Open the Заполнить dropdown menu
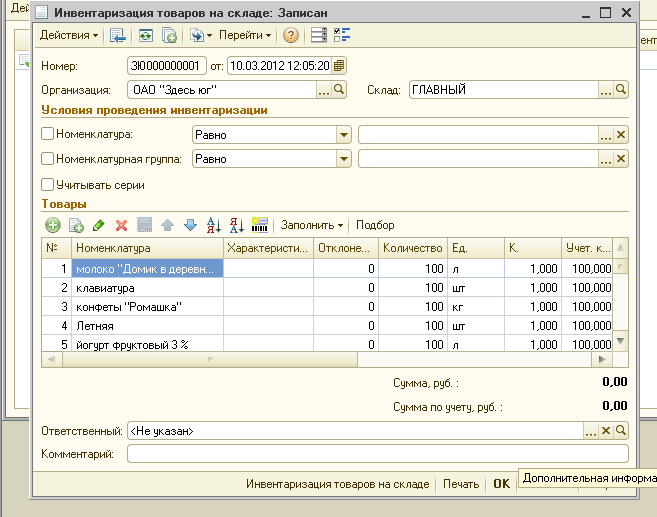The width and height of the screenshot is (657, 517). coord(311,225)
